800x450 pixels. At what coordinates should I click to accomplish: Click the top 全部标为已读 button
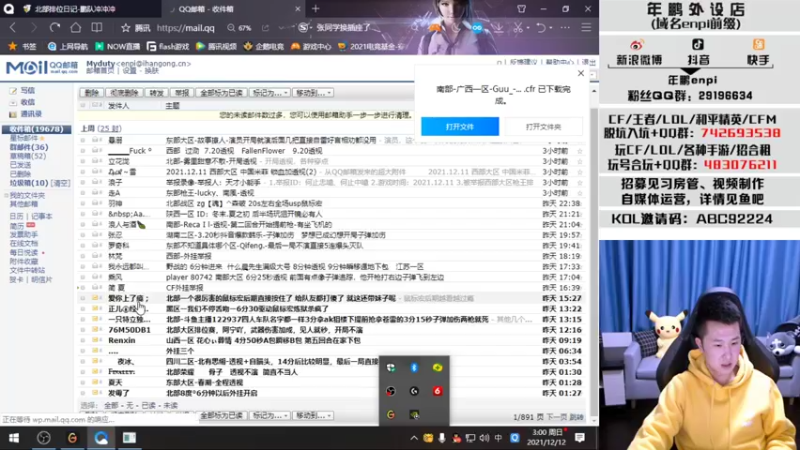[221, 93]
